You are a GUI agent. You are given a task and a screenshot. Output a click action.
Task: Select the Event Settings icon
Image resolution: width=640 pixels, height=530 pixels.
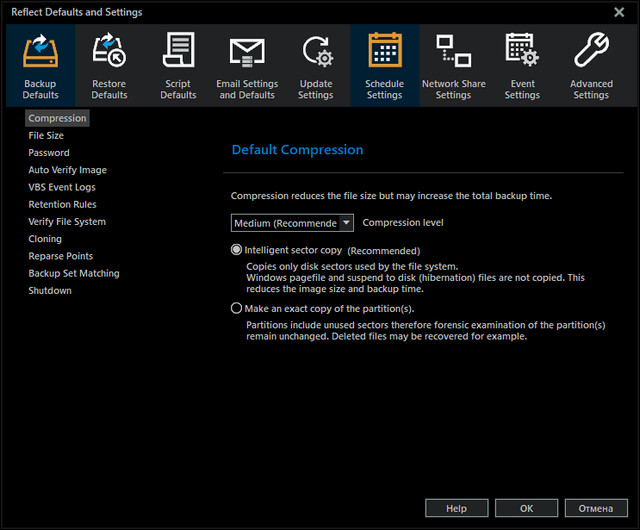click(522, 52)
